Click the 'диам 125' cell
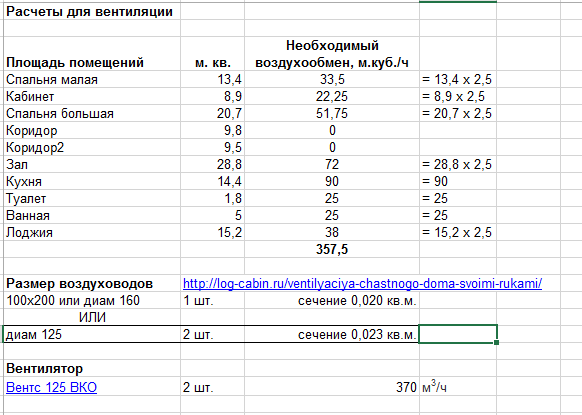Viewport: 582px width, 415px height. pyautogui.click(x=92, y=334)
